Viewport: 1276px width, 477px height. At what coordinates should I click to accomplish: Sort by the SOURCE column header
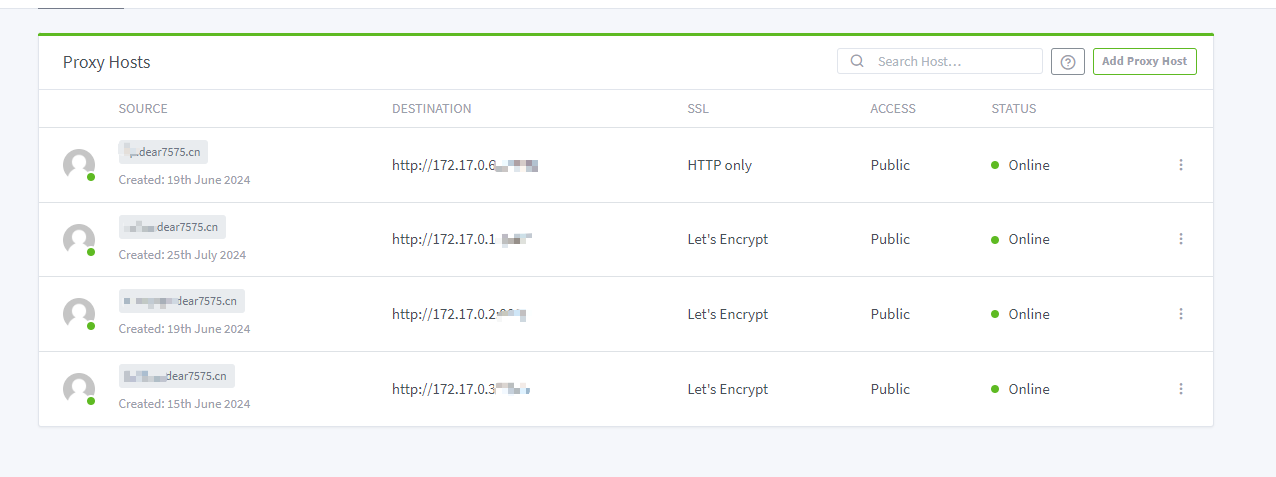pyautogui.click(x=143, y=109)
